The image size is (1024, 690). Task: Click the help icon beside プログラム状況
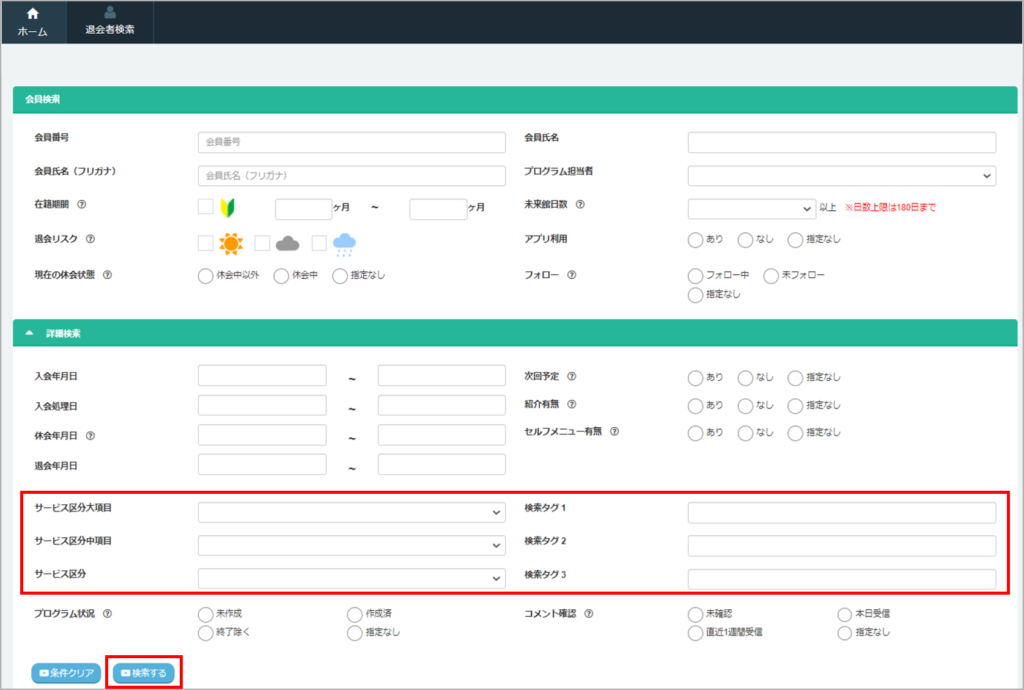click(x=107, y=614)
